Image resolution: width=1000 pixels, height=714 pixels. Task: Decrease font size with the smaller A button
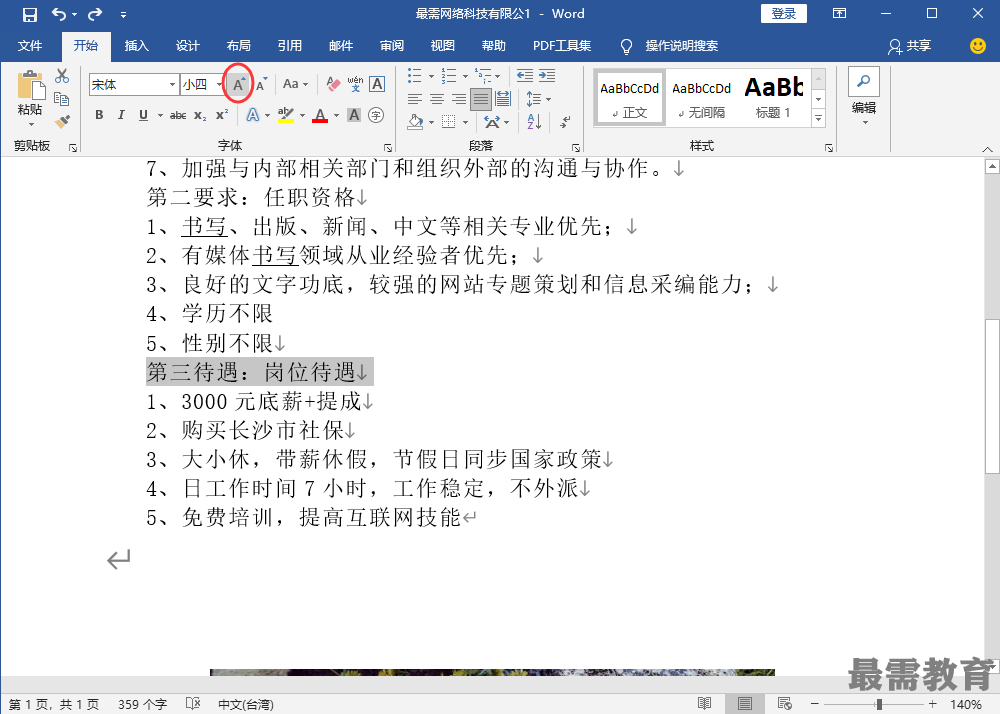point(261,84)
